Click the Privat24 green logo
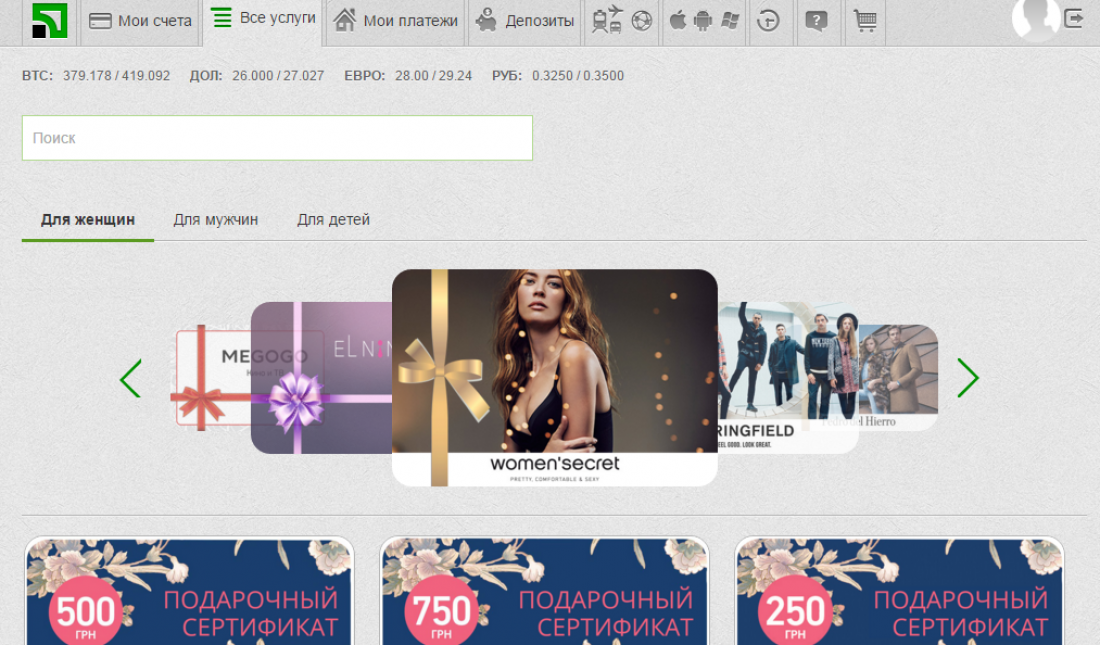The height and width of the screenshot is (645, 1100). click(49, 21)
